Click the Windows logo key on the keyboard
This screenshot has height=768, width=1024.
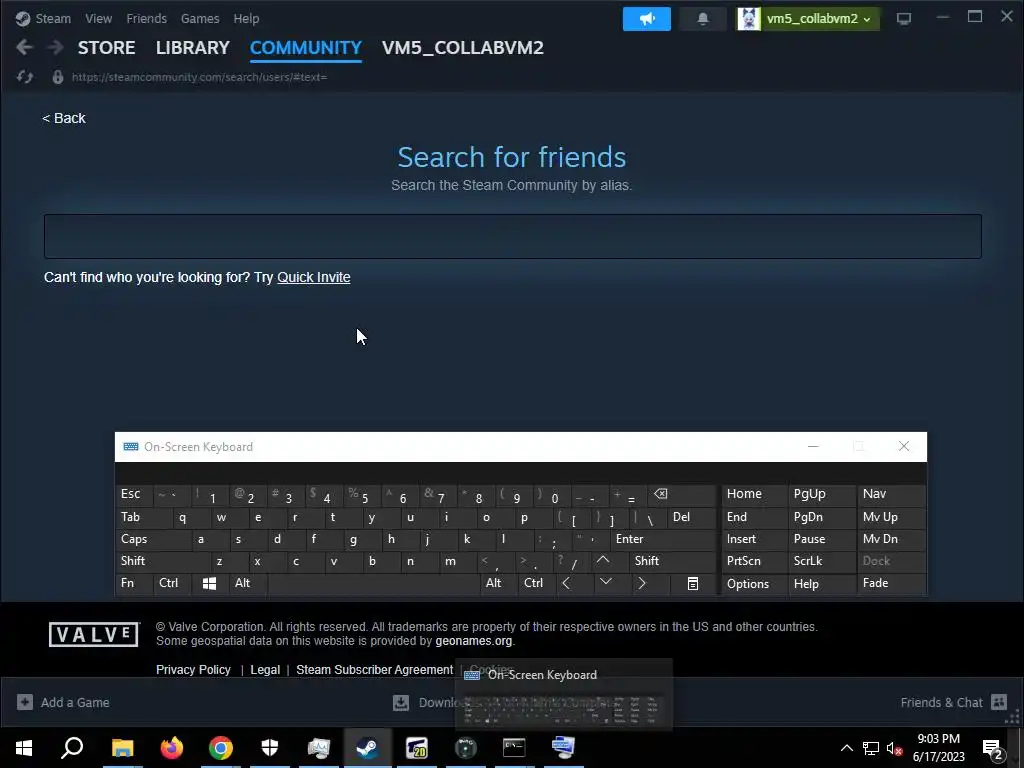(210, 583)
